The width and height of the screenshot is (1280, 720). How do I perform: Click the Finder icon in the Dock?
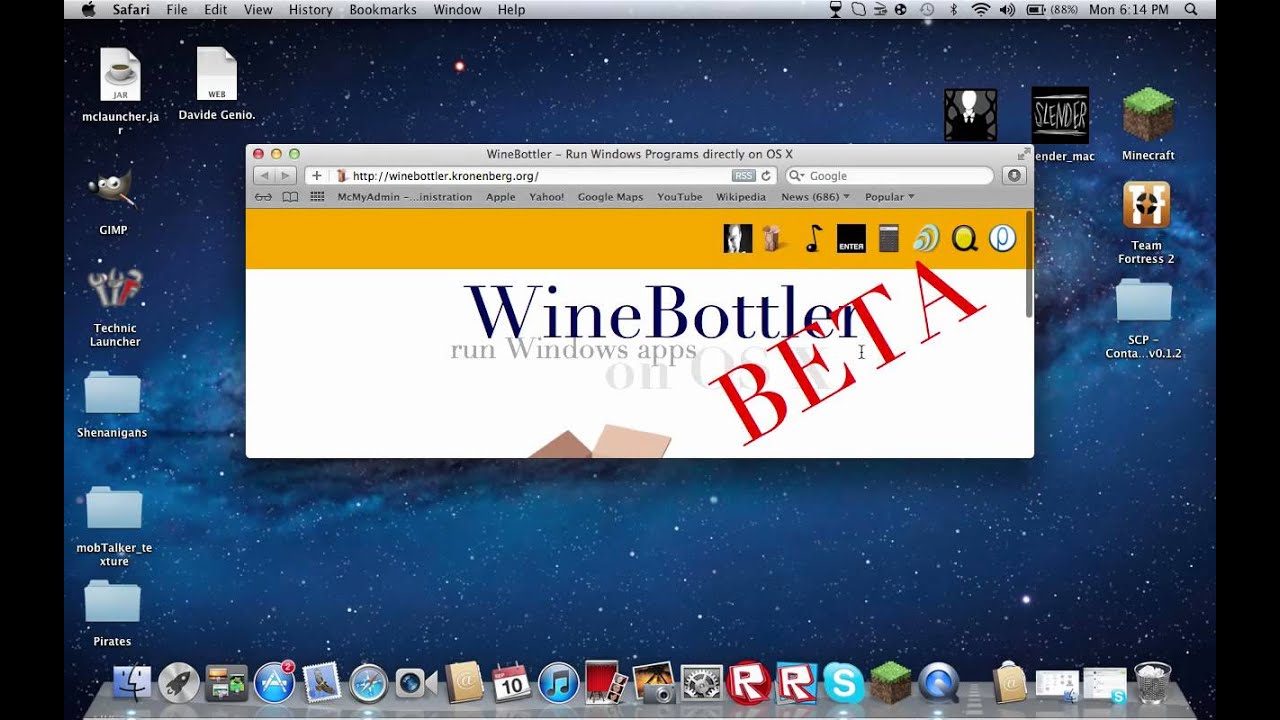(131, 683)
